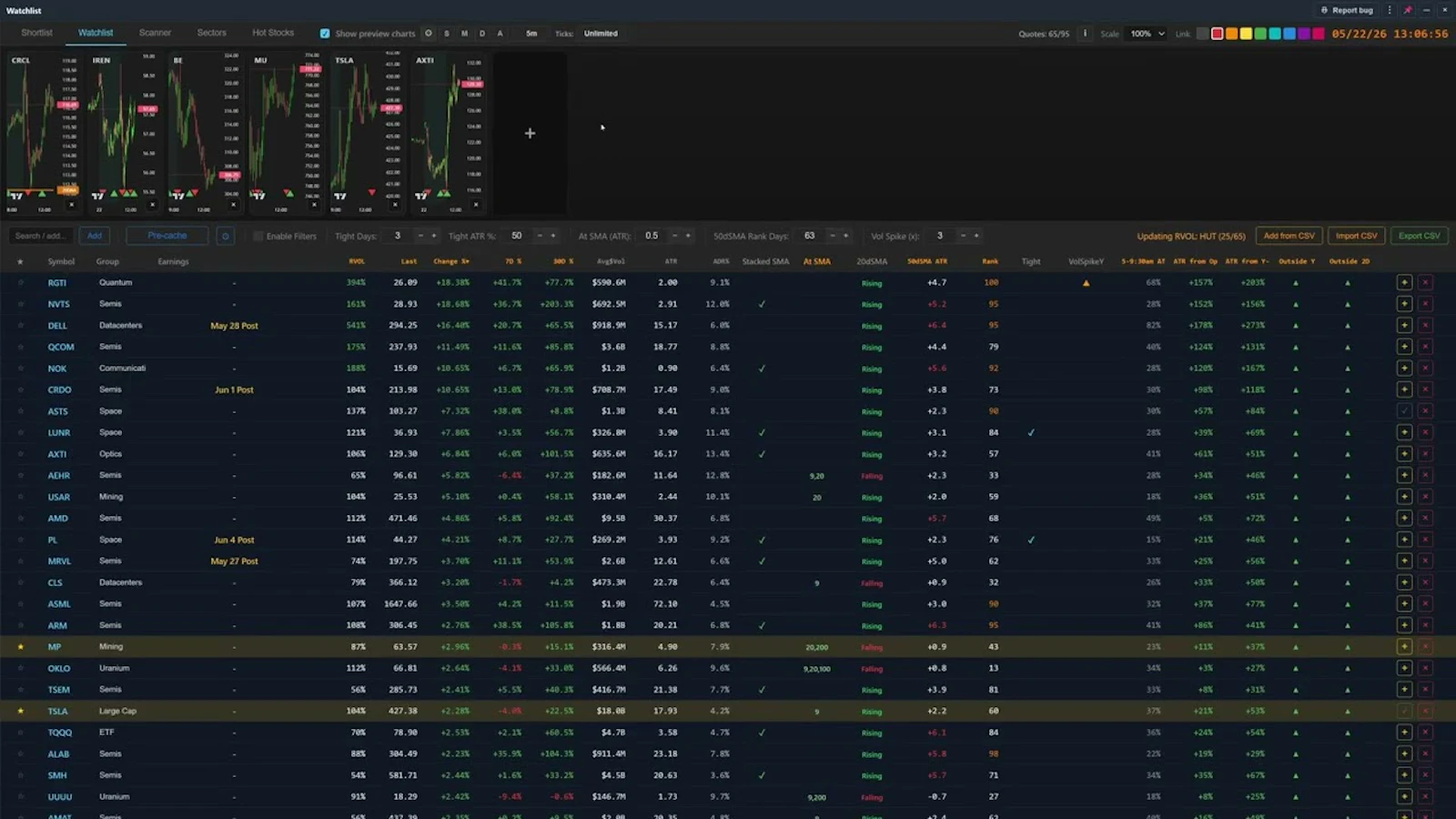Click the Export CSV button

tap(1419, 236)
